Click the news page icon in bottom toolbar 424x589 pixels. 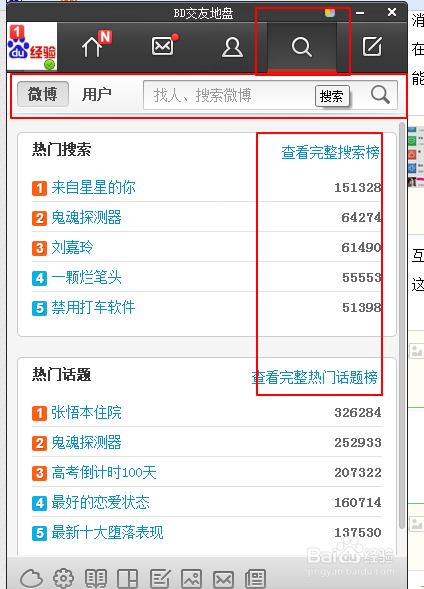click(x=255, y=578)
